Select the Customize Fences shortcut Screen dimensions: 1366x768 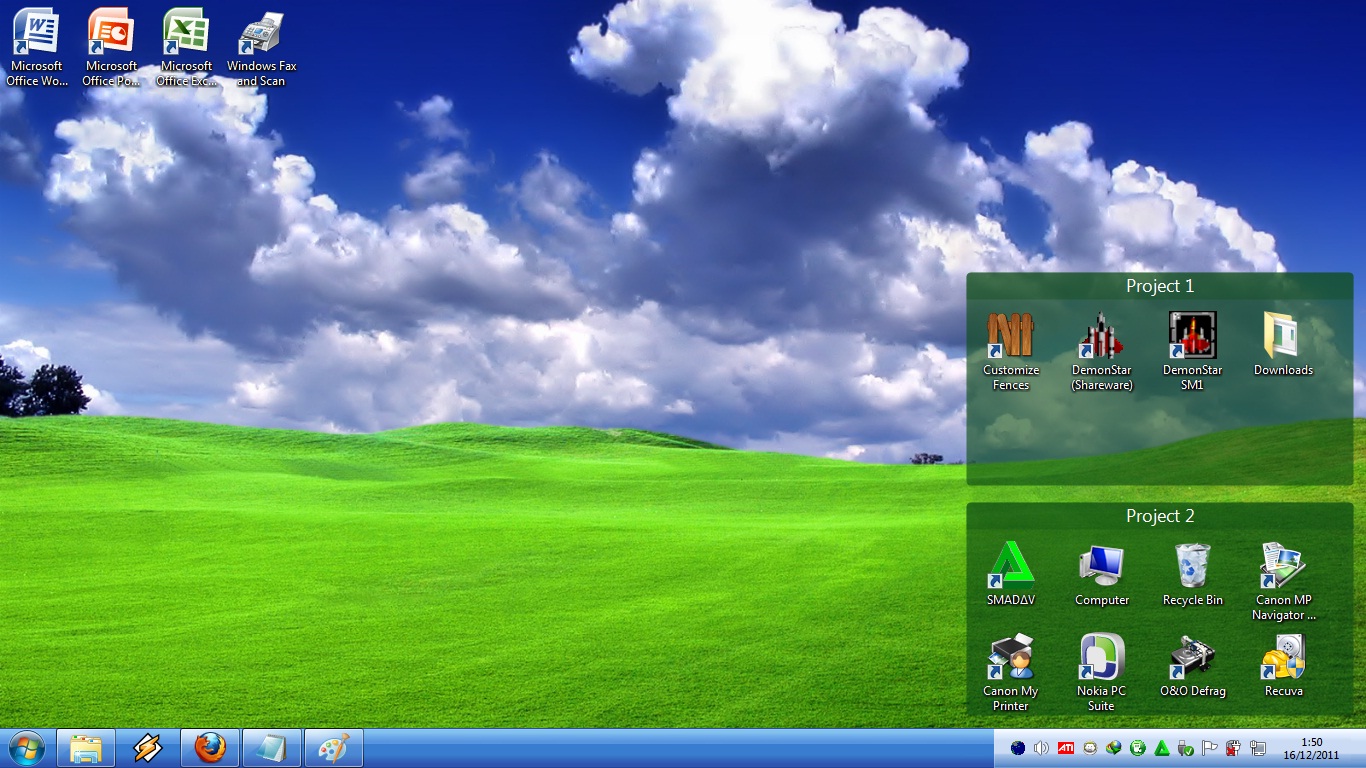[x=1011, y=350]
